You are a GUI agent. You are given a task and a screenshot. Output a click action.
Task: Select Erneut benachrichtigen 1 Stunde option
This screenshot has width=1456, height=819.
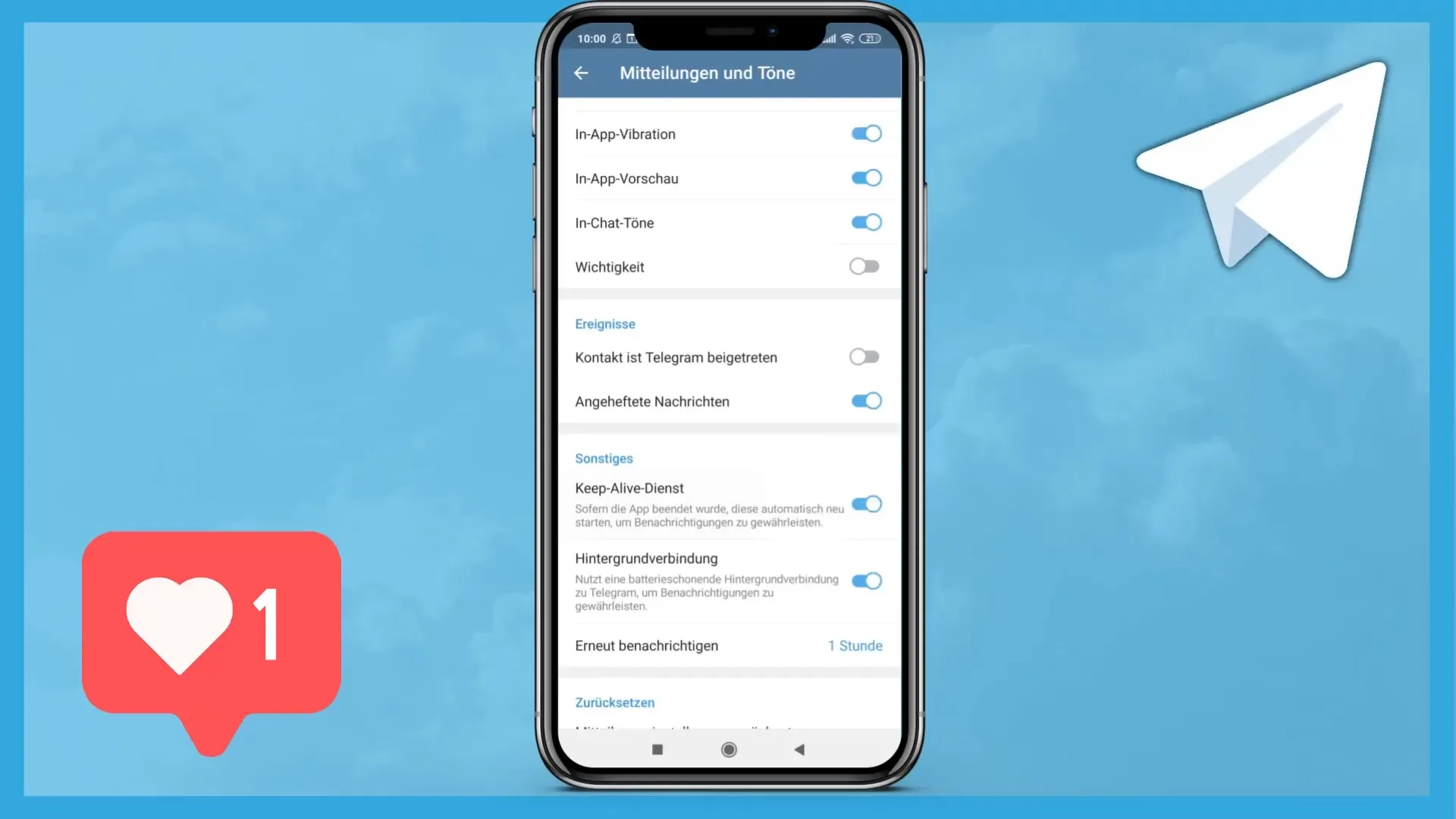(x=728, y=645)
